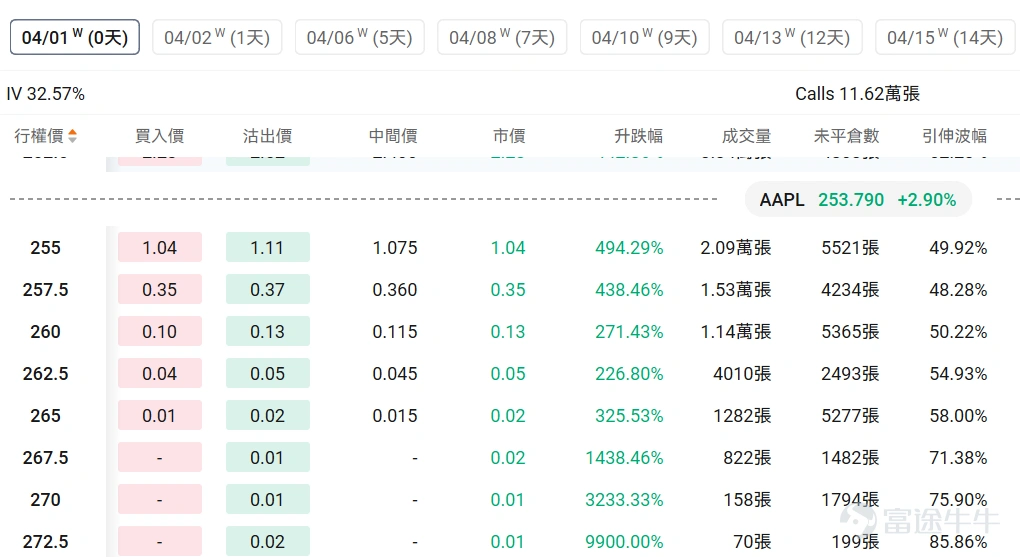
Task: Click implied volatility 71.38%
Action: pyautogui.click(x=958, y=457)
